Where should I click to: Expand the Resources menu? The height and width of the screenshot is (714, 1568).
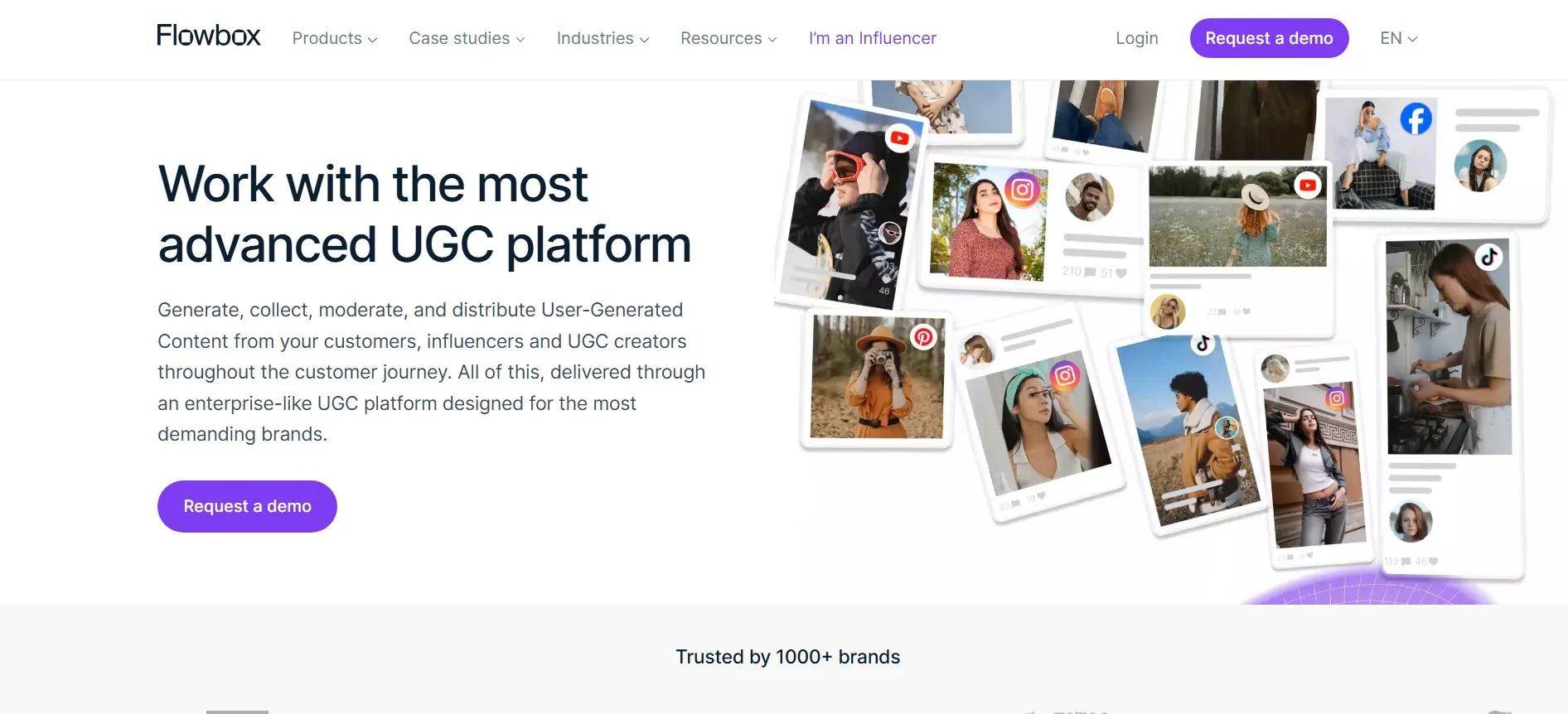(728, 38)
